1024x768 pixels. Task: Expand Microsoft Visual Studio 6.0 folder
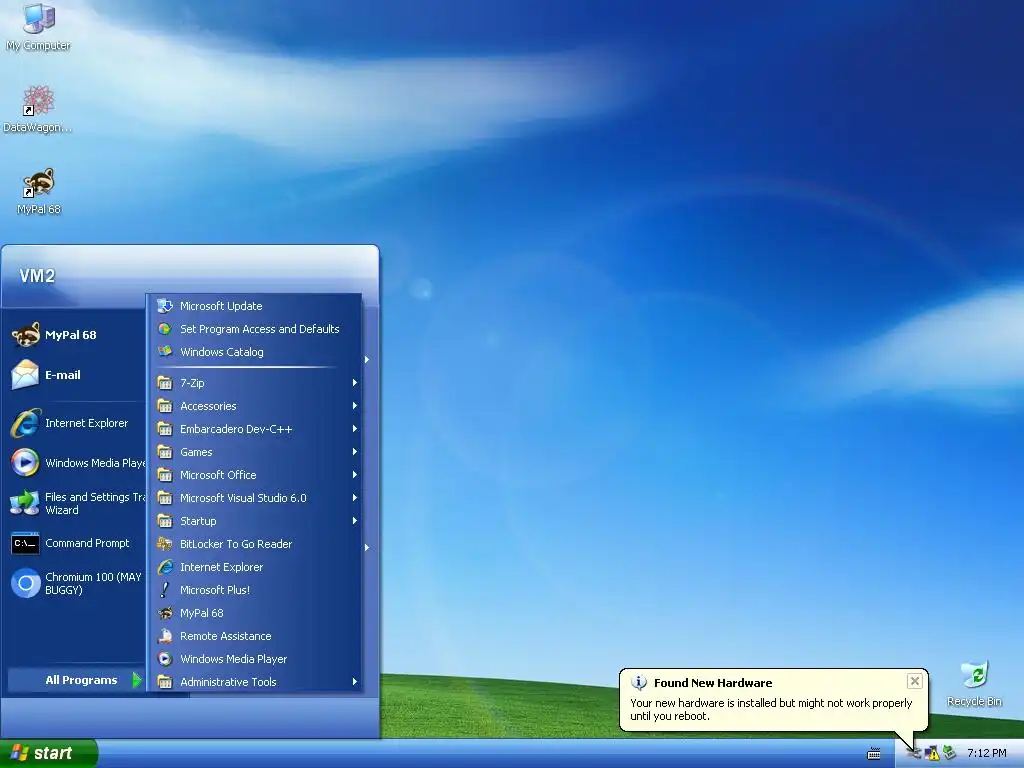255,498
